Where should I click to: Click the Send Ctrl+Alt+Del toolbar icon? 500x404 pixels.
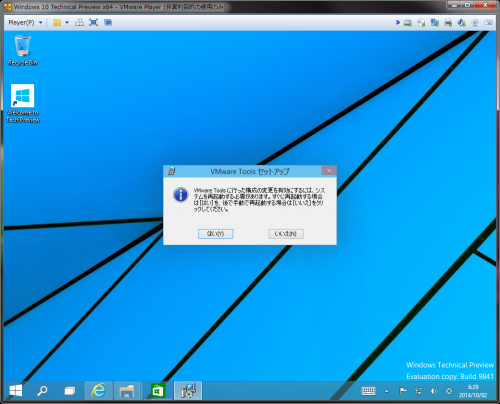tap(79, 23)
